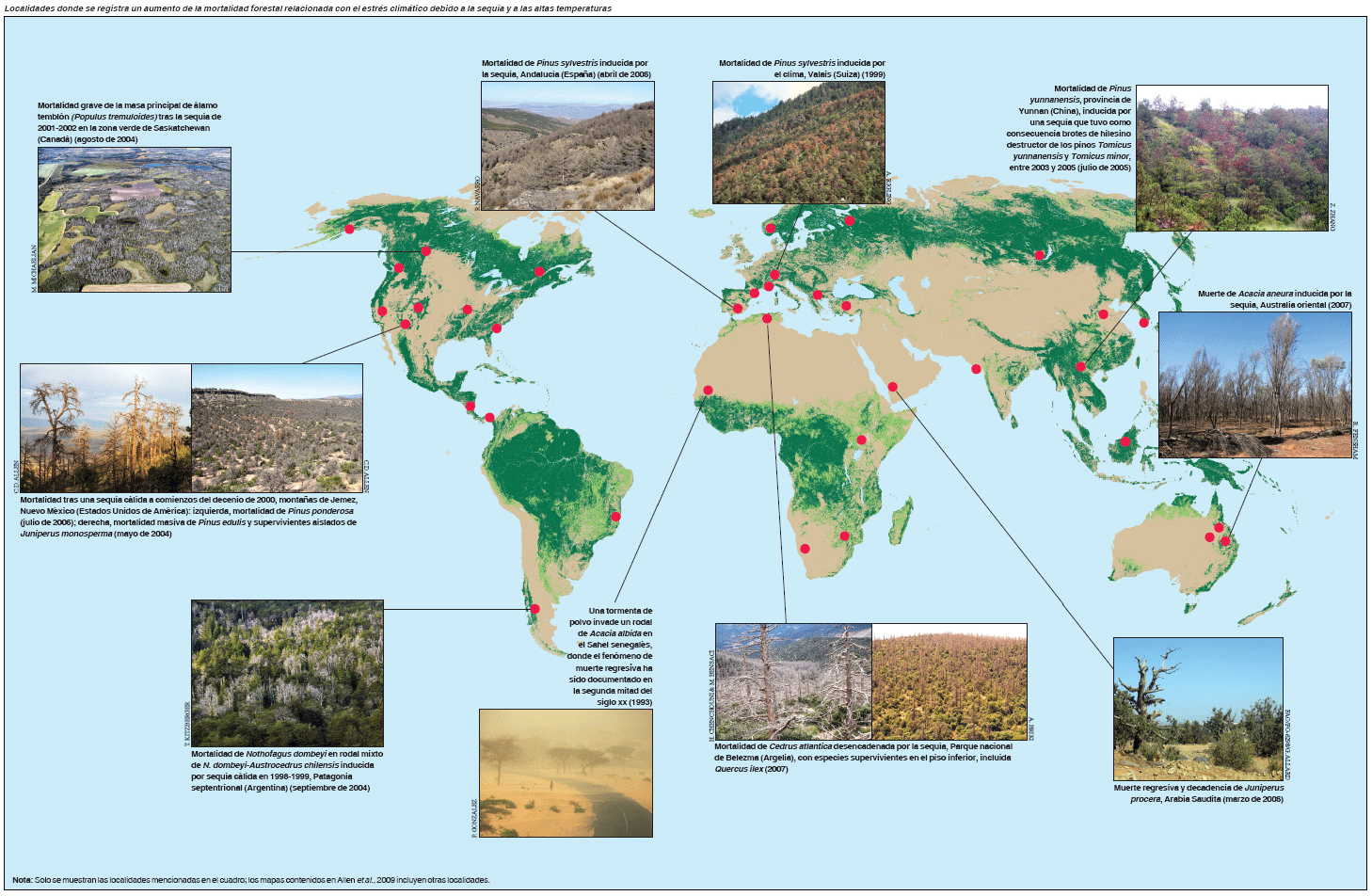Open the Saskatchewan aspen aerial photo
Image resolution: width=1372 pixels, height=896 pixels.
[135, 219]
